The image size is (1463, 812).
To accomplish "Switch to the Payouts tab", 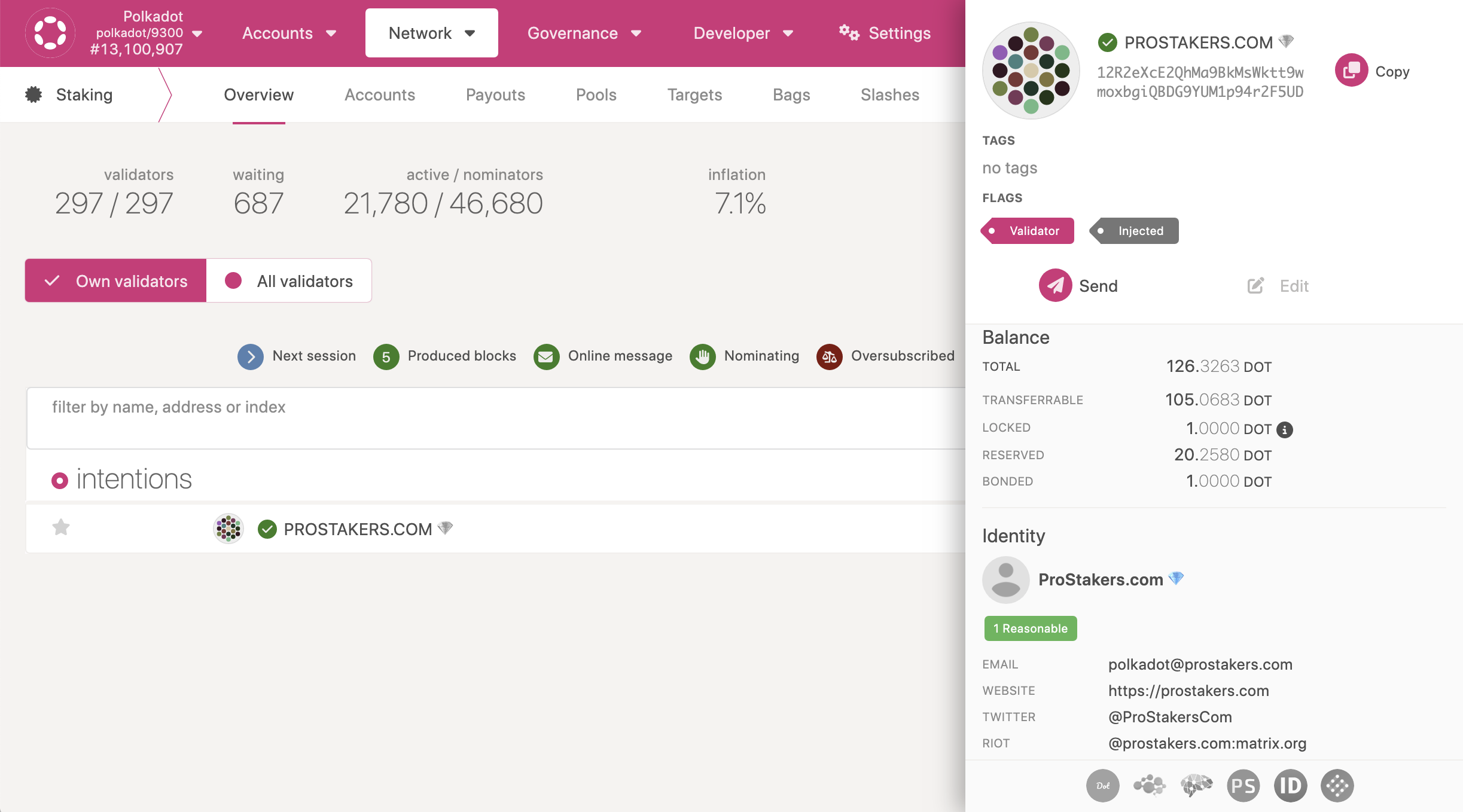I will [x=495, y=94].
